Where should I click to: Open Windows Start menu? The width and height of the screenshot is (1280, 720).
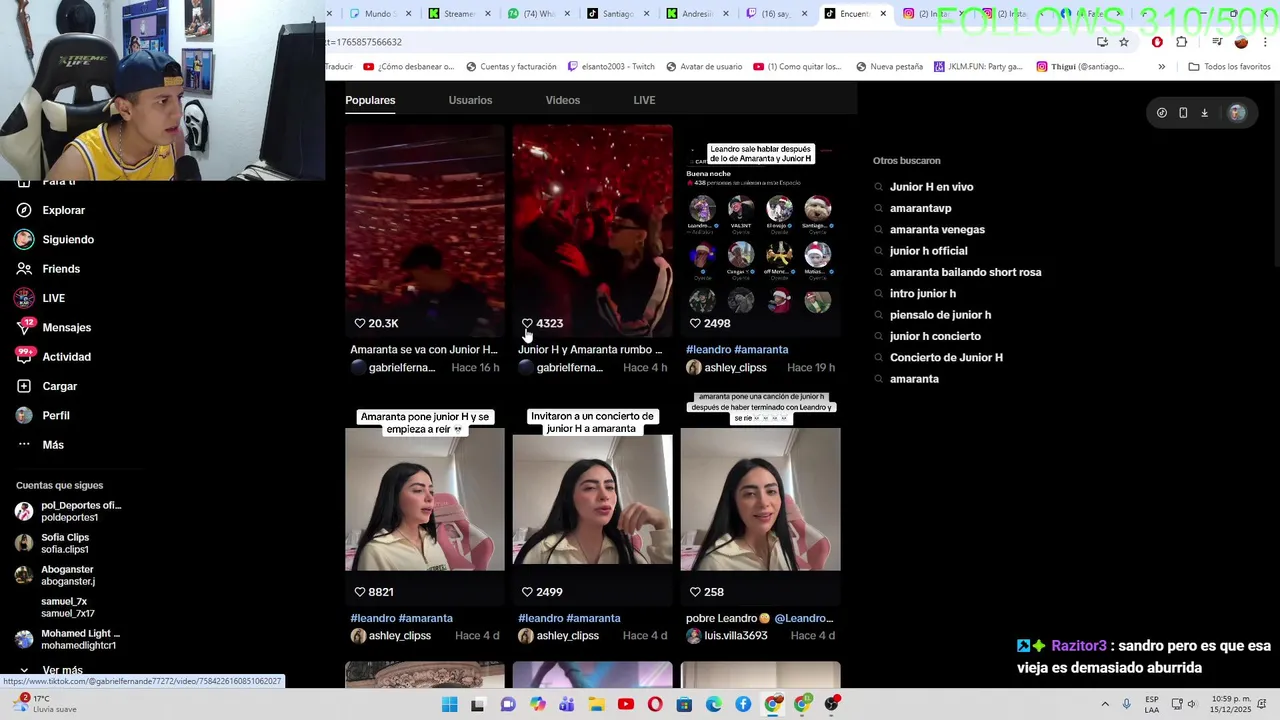click(x=450, y=705)
